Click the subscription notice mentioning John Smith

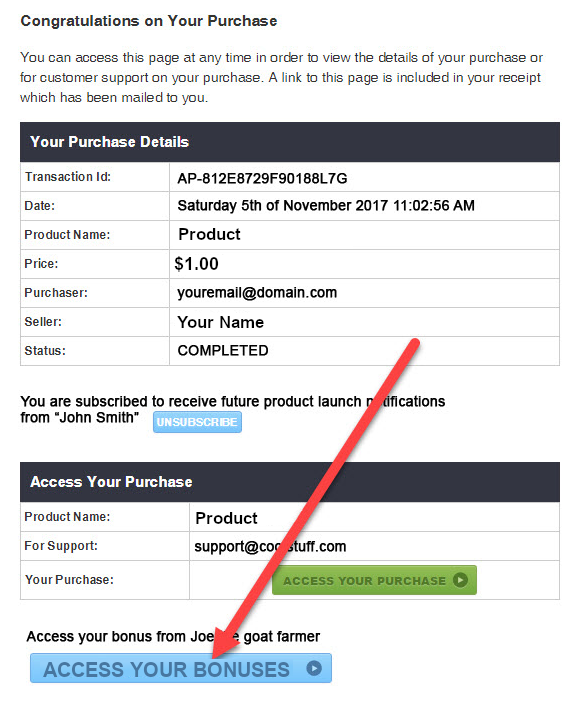point(232,409)
